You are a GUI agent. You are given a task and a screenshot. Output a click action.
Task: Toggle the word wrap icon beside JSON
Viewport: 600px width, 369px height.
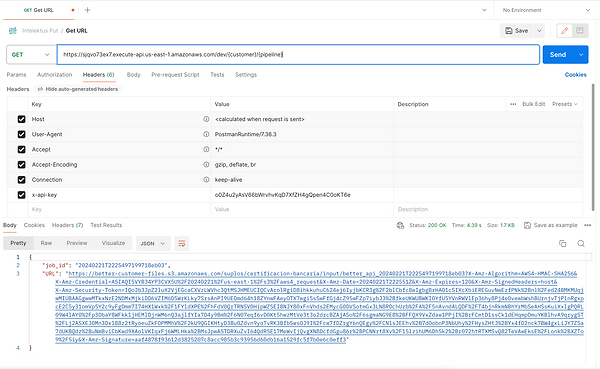[182, 243]
